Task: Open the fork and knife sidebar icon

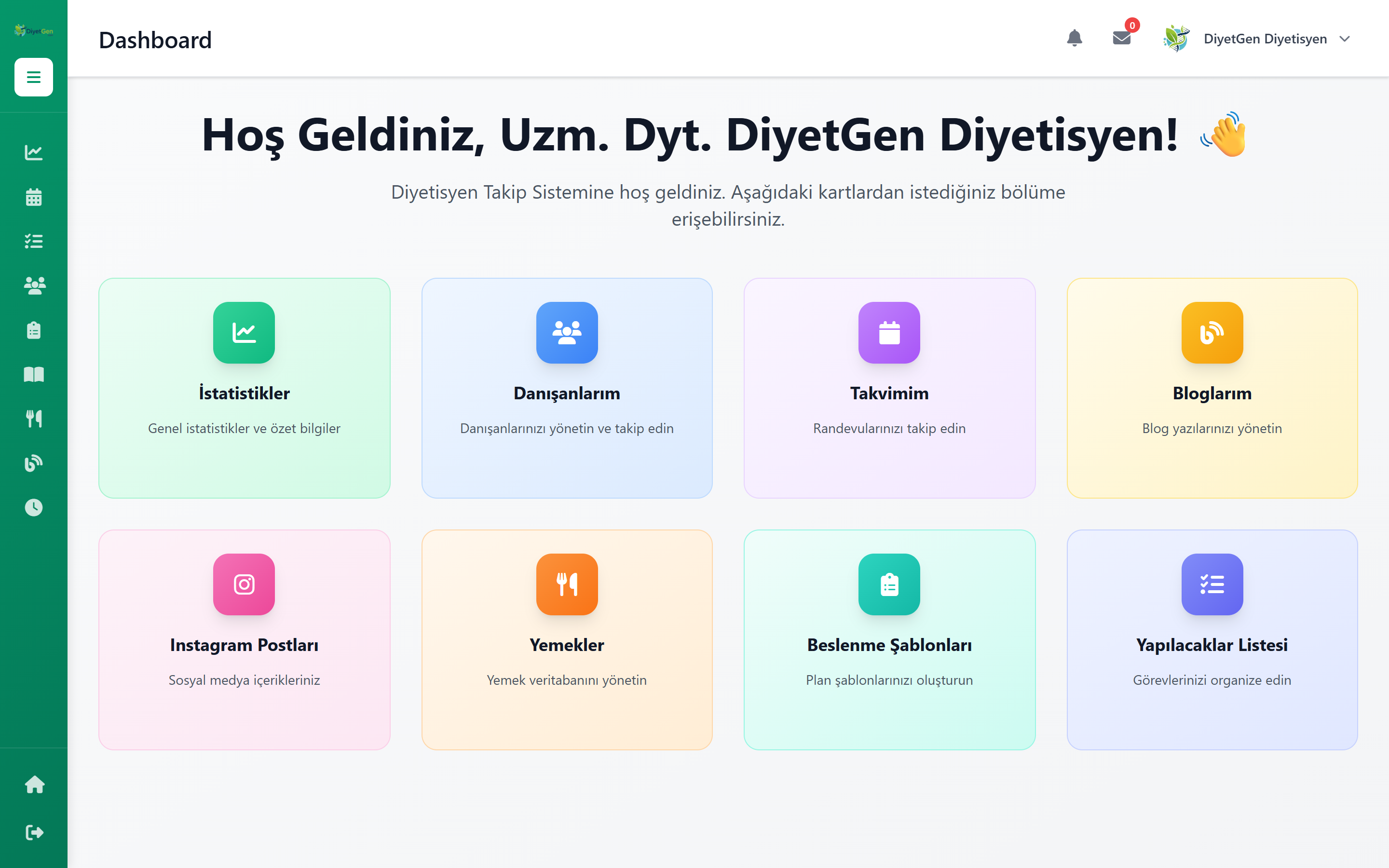Action: point(33,419)
